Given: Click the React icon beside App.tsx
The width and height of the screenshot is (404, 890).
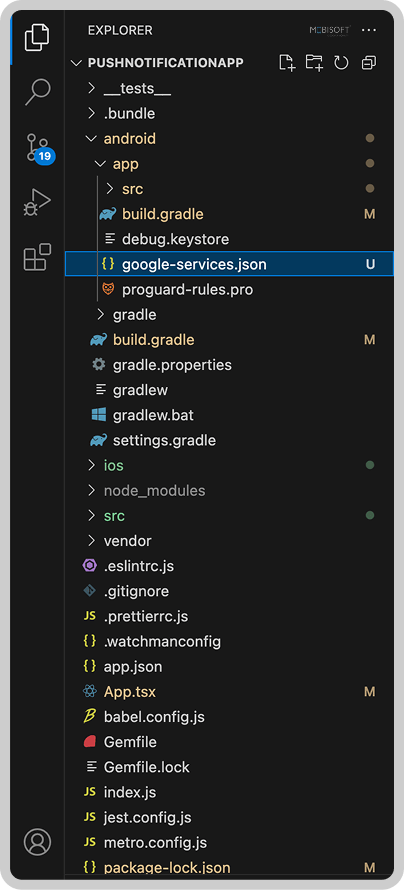Looking at the screenshot, I should (90, 691).
